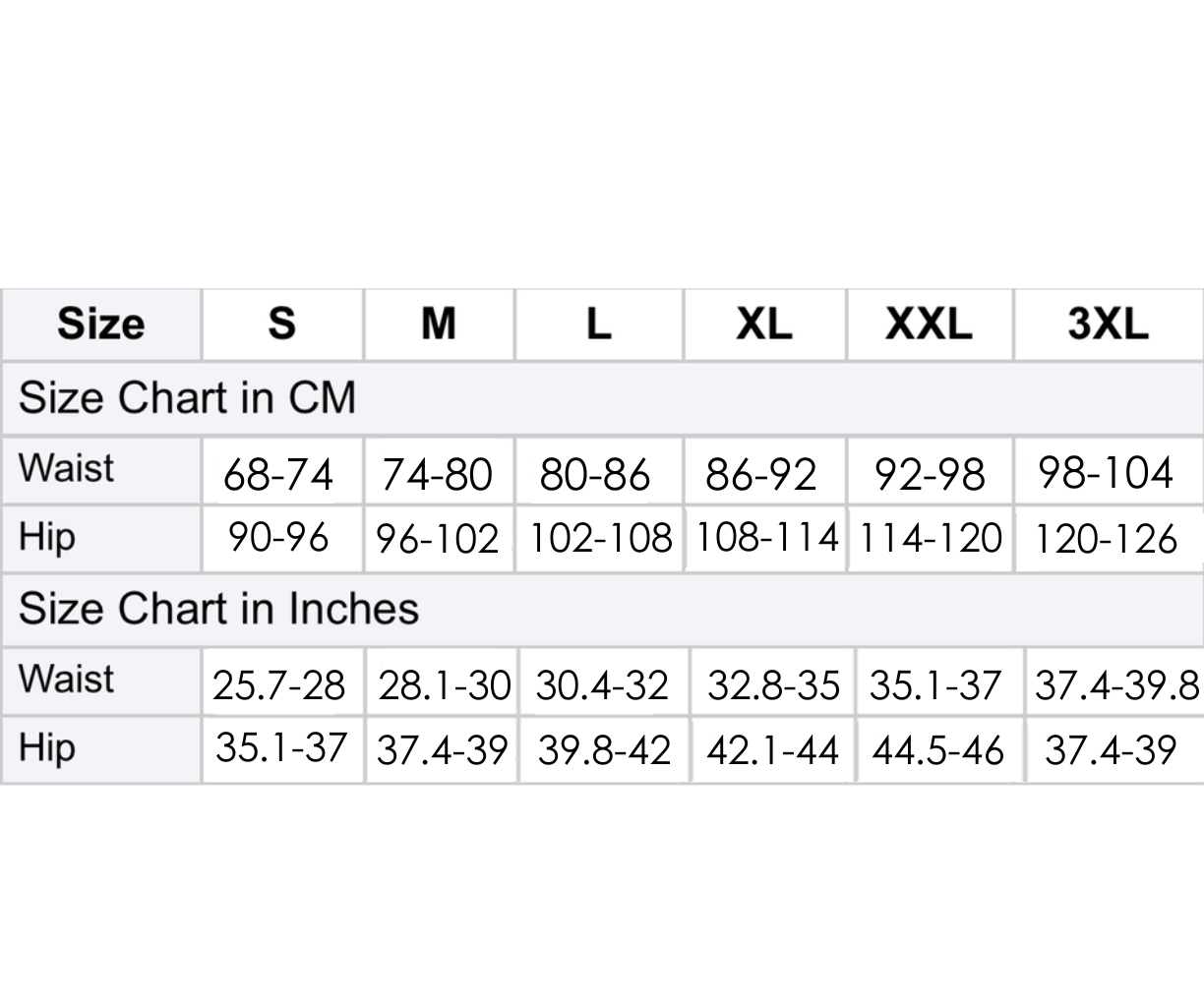
Task: Select the 44.5-46 hip inches cell
Action: (x=938, y=751)
